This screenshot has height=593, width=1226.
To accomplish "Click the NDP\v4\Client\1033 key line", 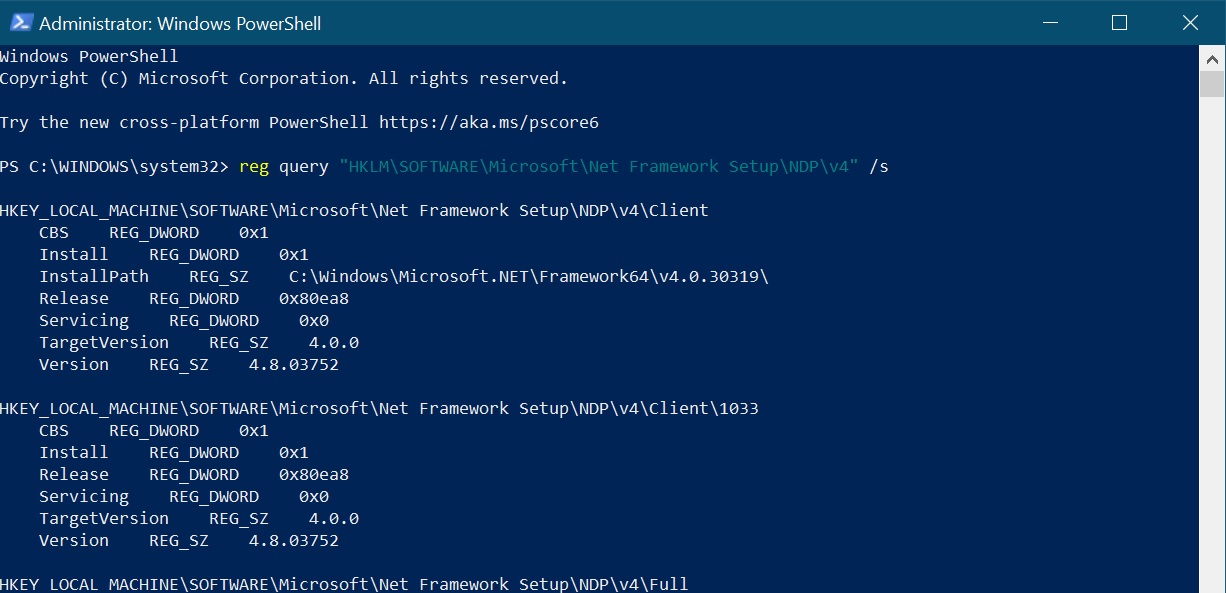I will (379, 408).
